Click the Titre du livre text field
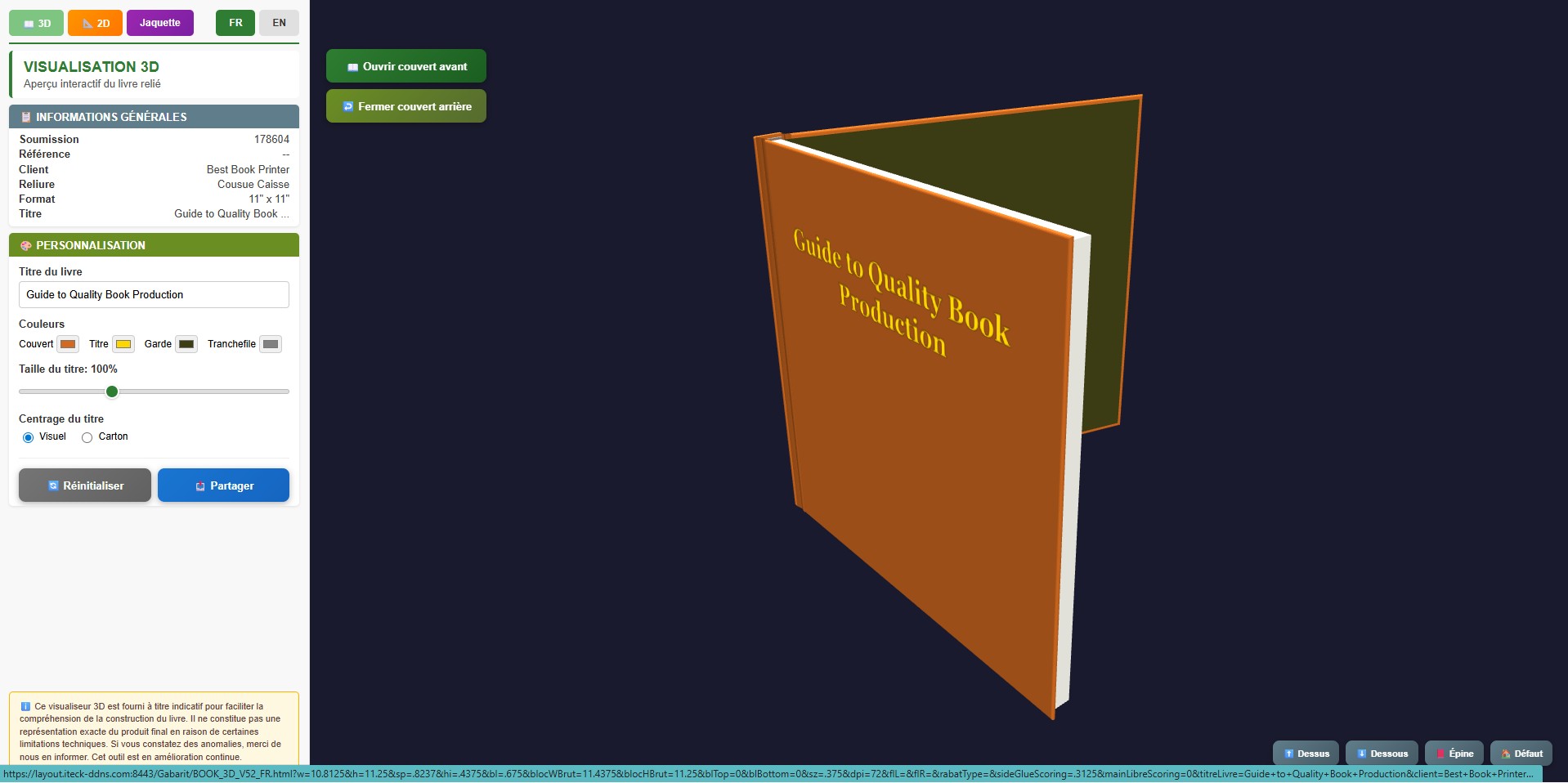1568x783 pixels. point(154,295)
